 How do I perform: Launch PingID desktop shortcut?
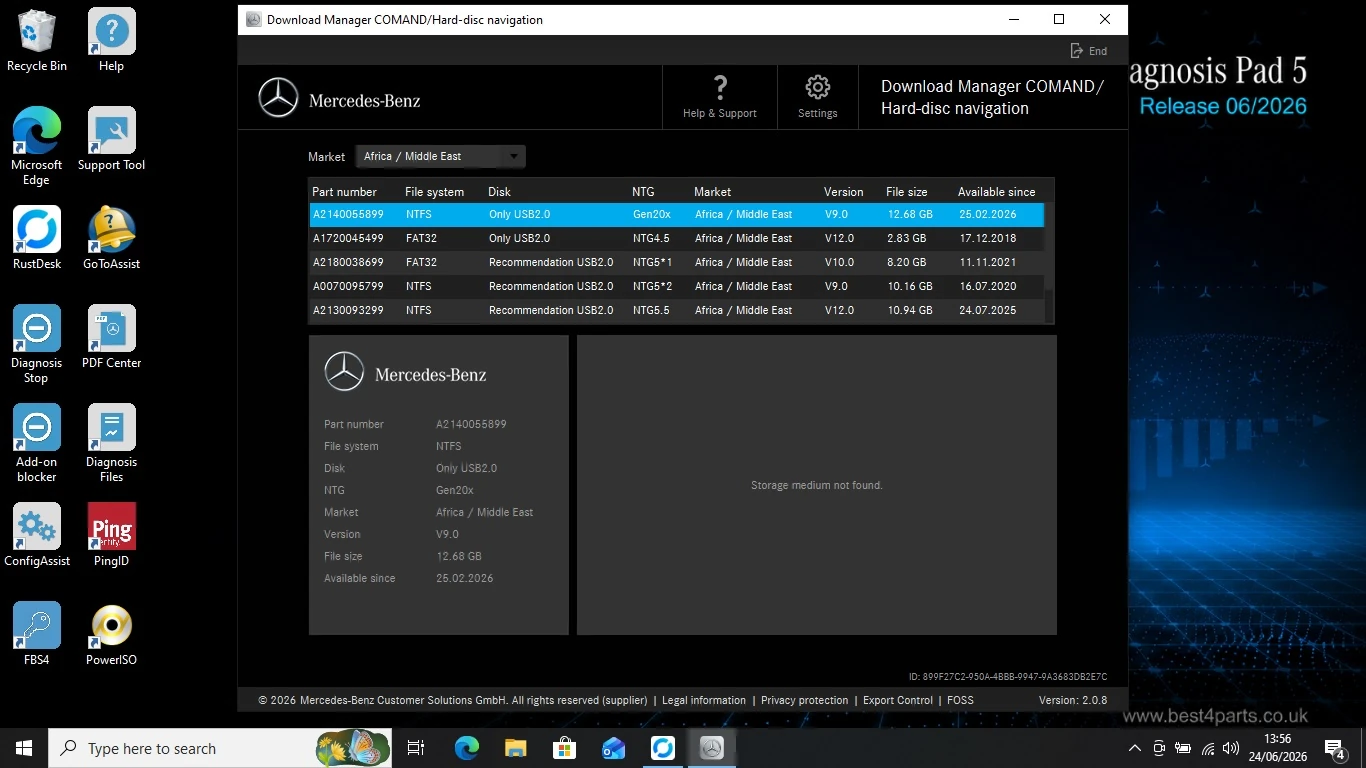(x=111, y=535)
